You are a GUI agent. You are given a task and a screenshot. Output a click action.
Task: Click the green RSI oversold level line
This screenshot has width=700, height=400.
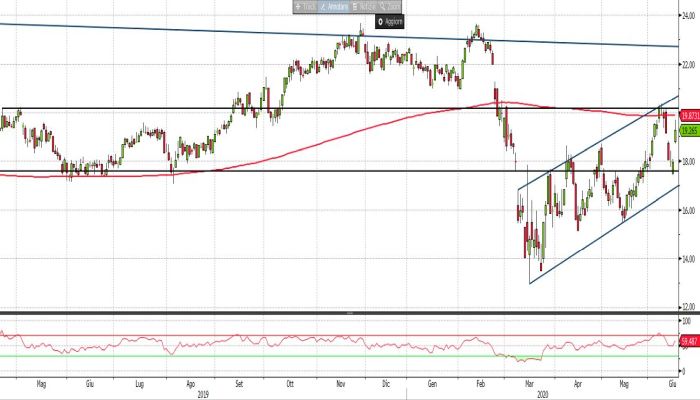(300, 356)
